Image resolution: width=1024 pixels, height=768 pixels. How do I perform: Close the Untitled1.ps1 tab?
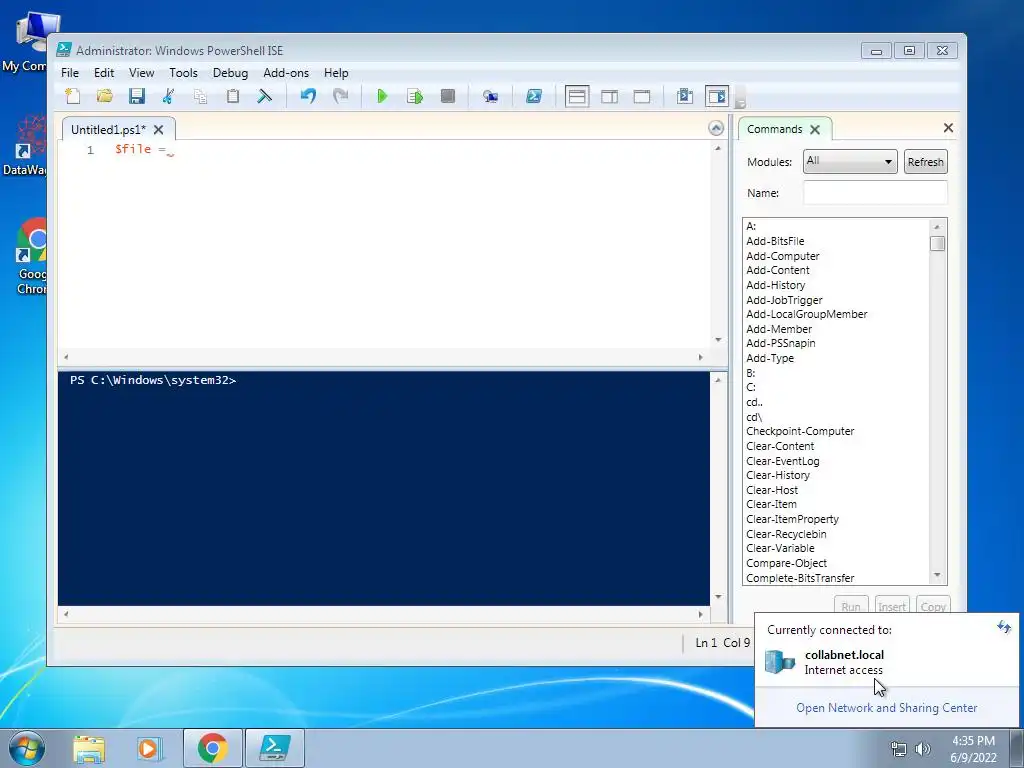coord(158,129)
